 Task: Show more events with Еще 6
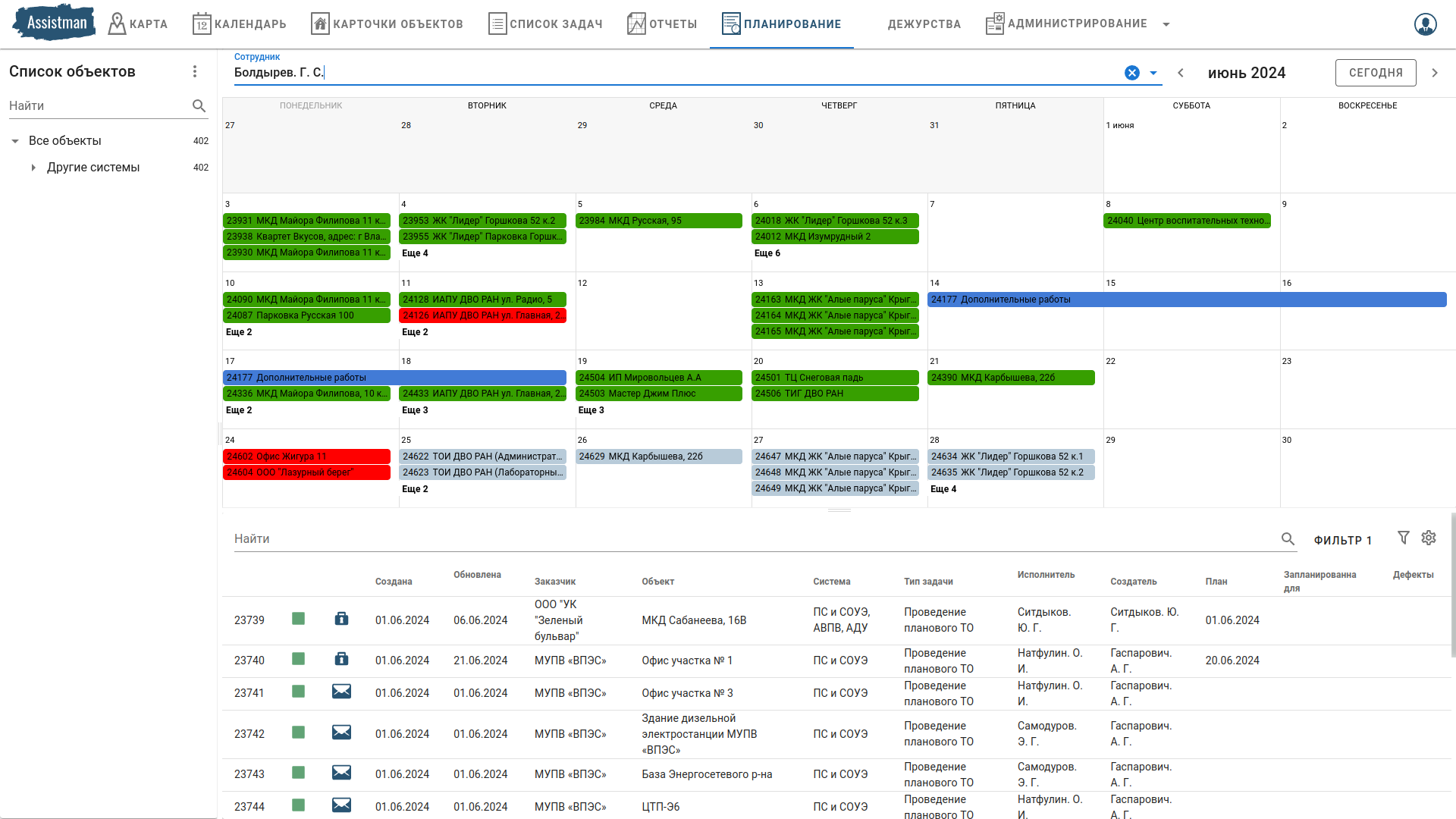767,253
